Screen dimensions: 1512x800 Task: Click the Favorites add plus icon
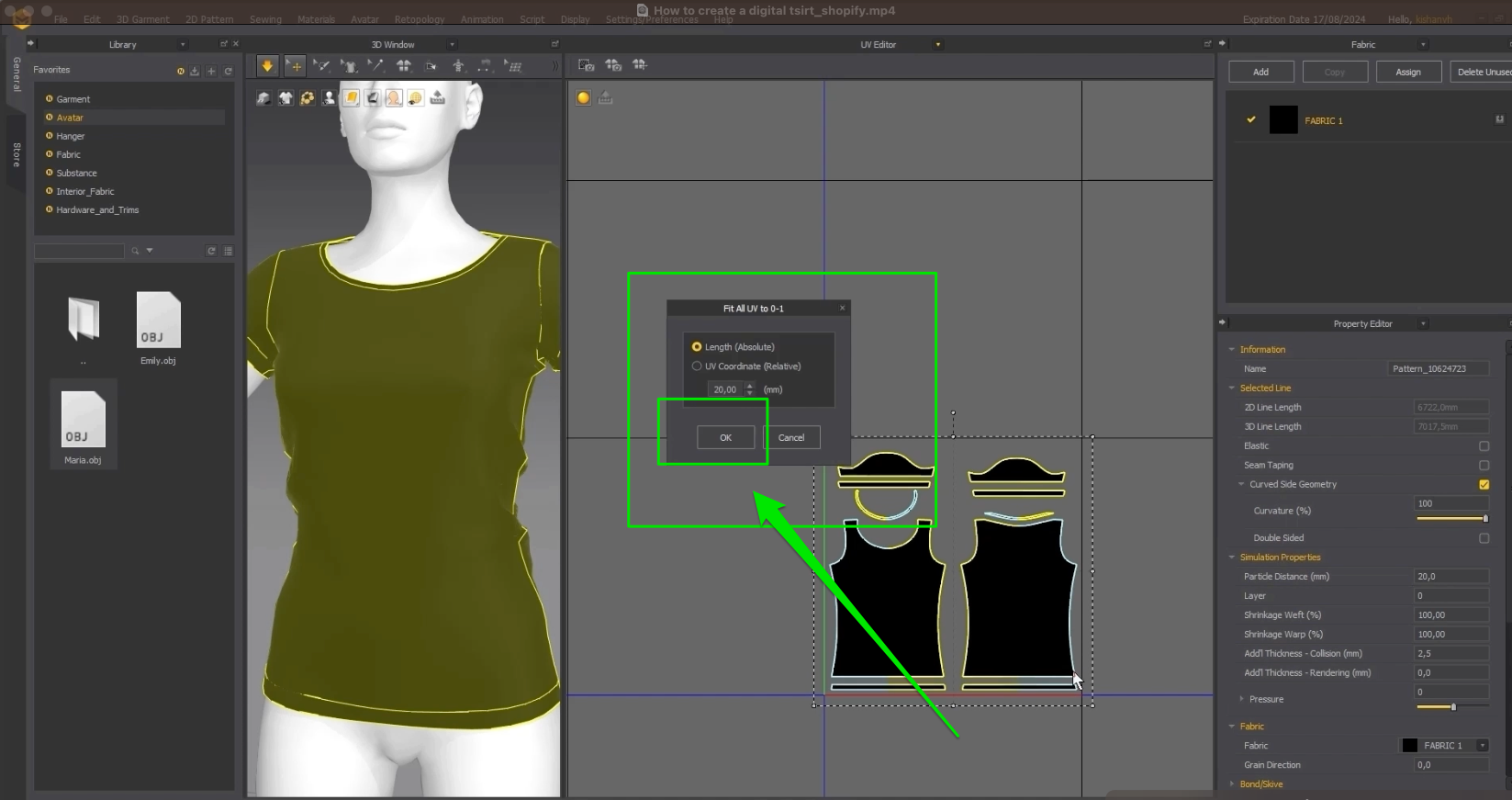coord(211,71)
